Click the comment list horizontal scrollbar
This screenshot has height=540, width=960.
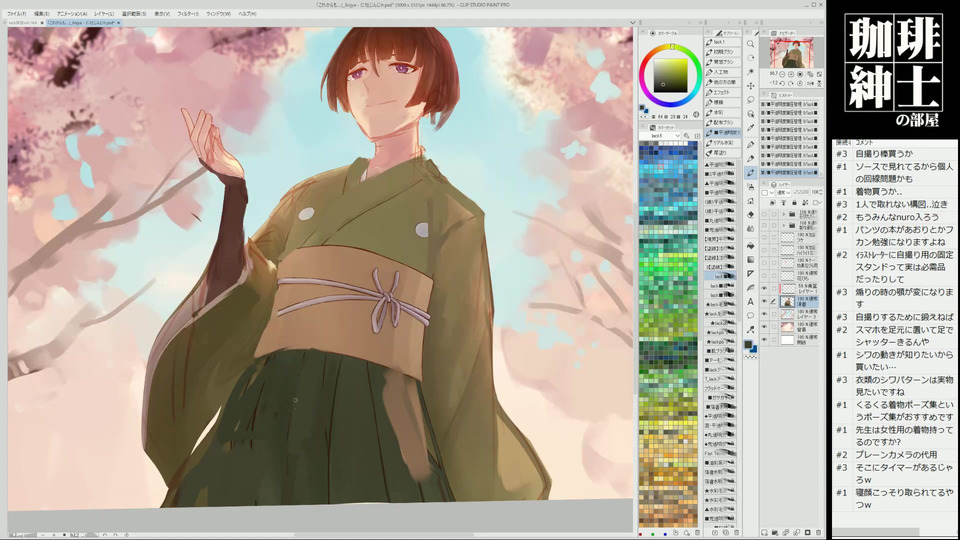(876, 532)
